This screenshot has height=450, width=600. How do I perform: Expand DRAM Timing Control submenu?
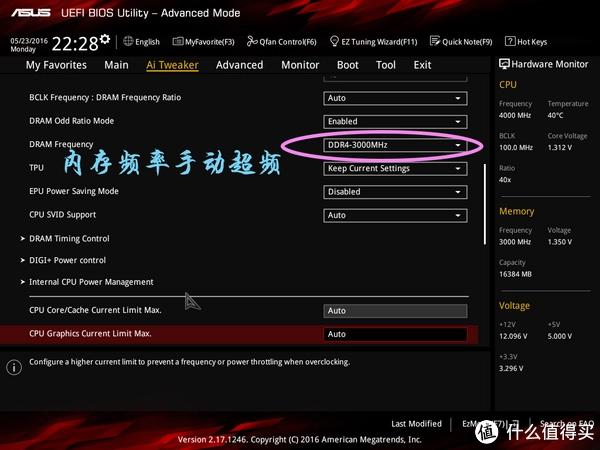tap(69, 239)
